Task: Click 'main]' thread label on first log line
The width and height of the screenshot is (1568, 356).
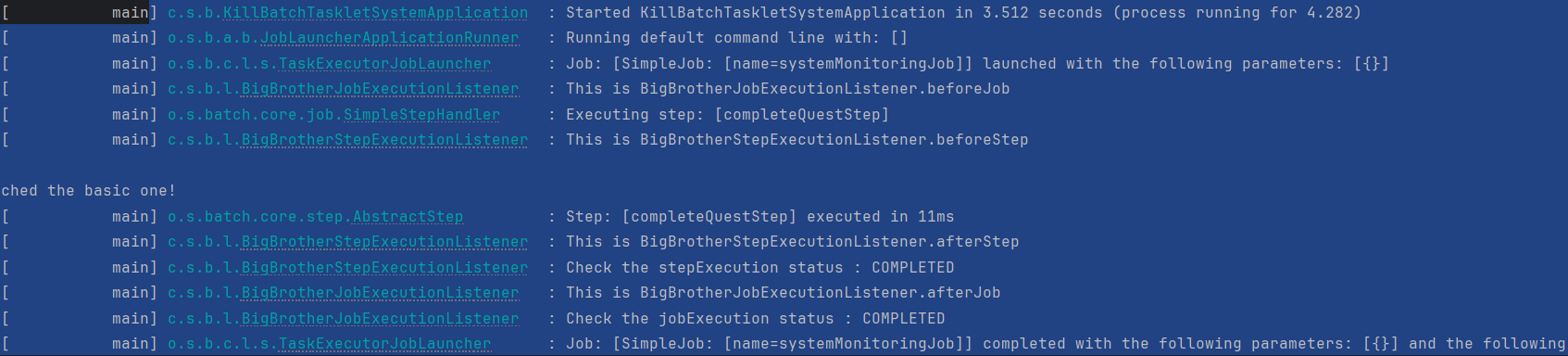Action: click(x=134, y=13)
